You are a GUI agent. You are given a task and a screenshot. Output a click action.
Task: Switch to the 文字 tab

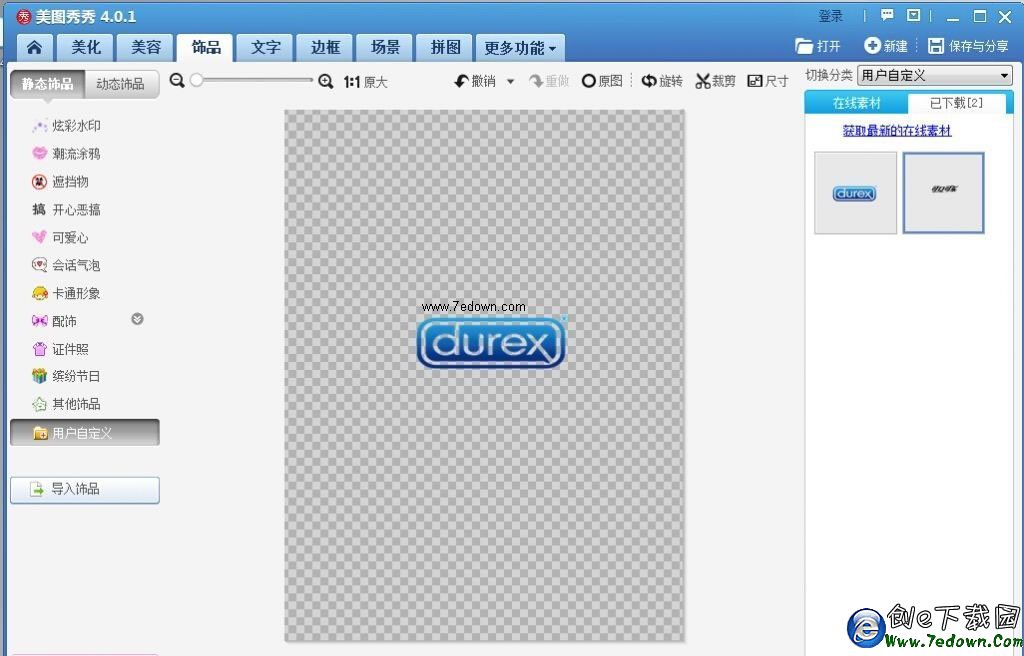tap(266, 48)
